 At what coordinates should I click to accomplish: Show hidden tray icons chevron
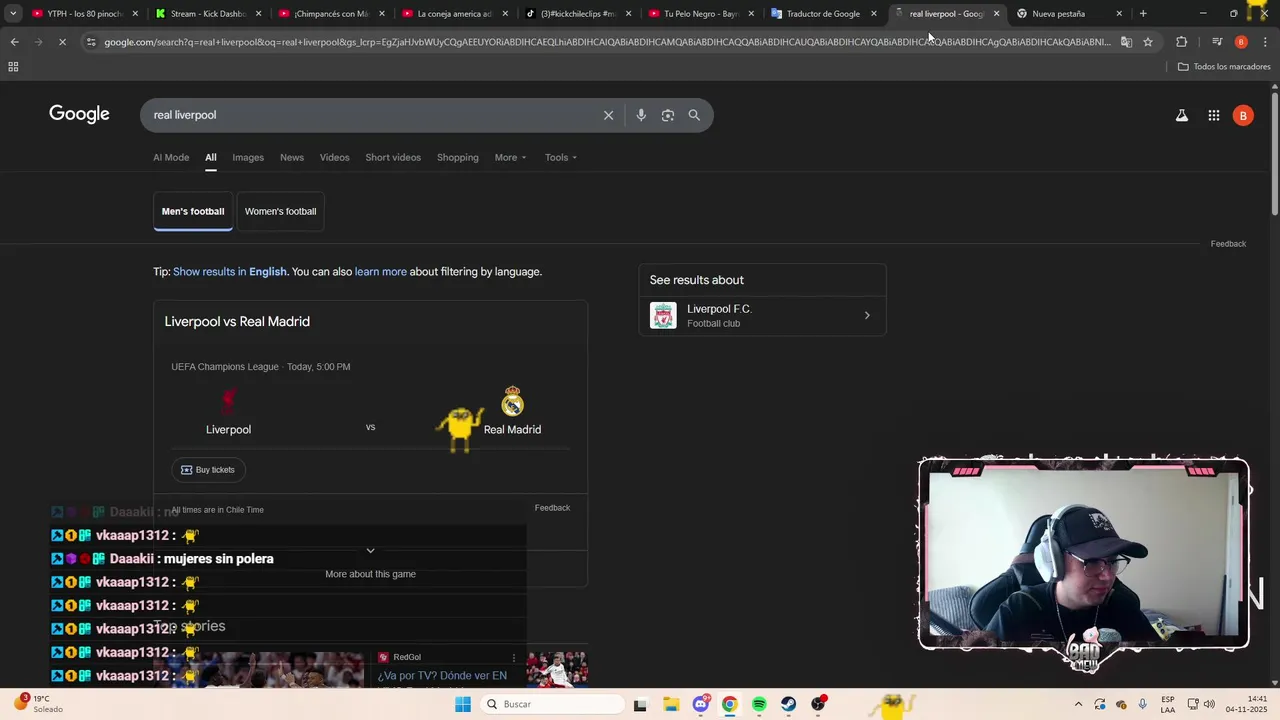pos(1078,704)
